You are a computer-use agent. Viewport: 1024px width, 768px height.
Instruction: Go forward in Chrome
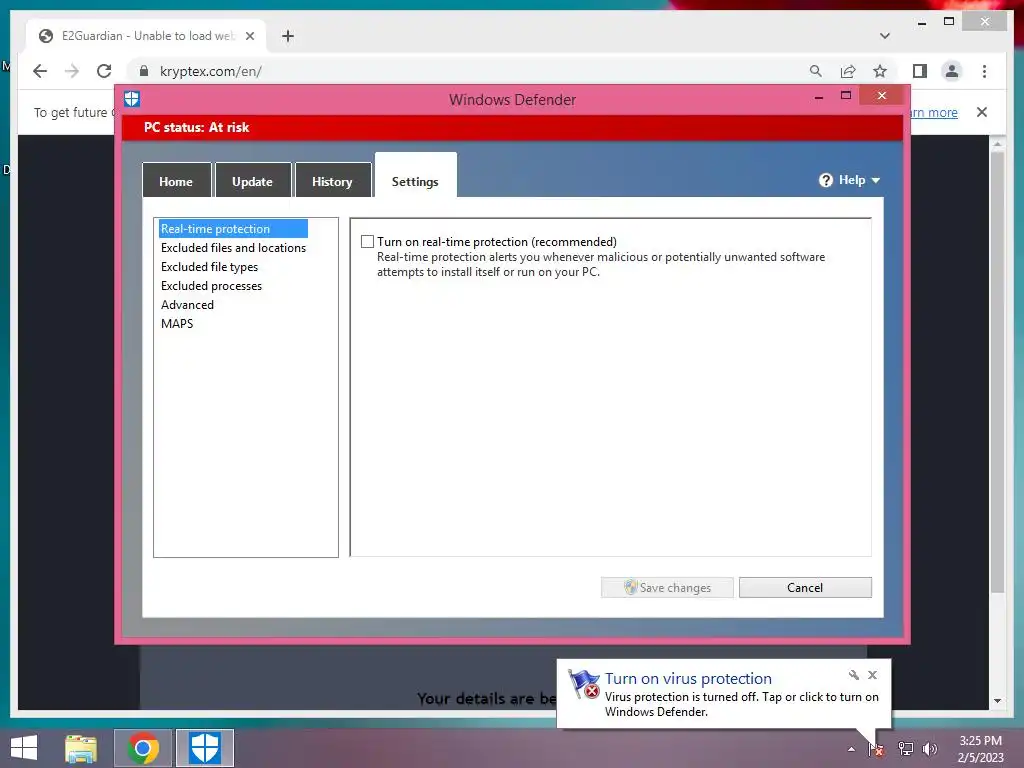[72, 71]
